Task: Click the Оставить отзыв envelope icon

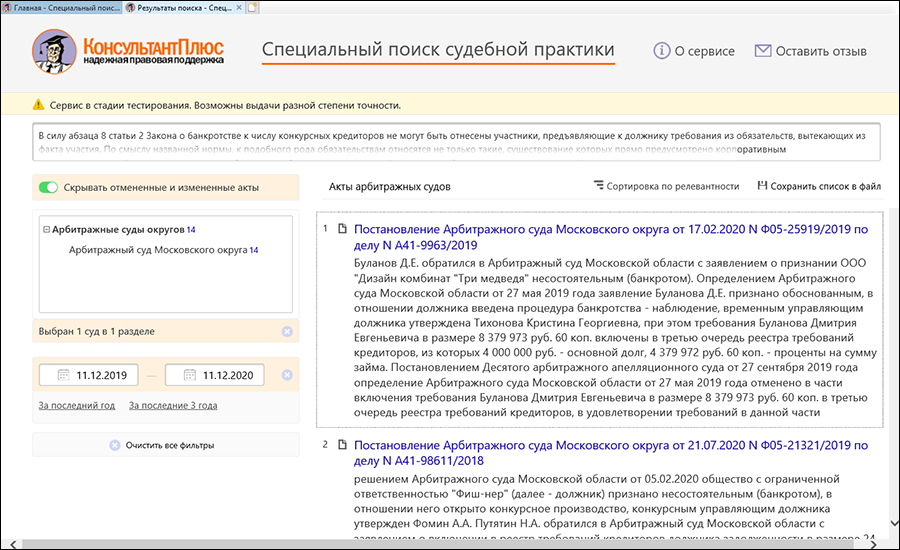Action: [763, 51]
